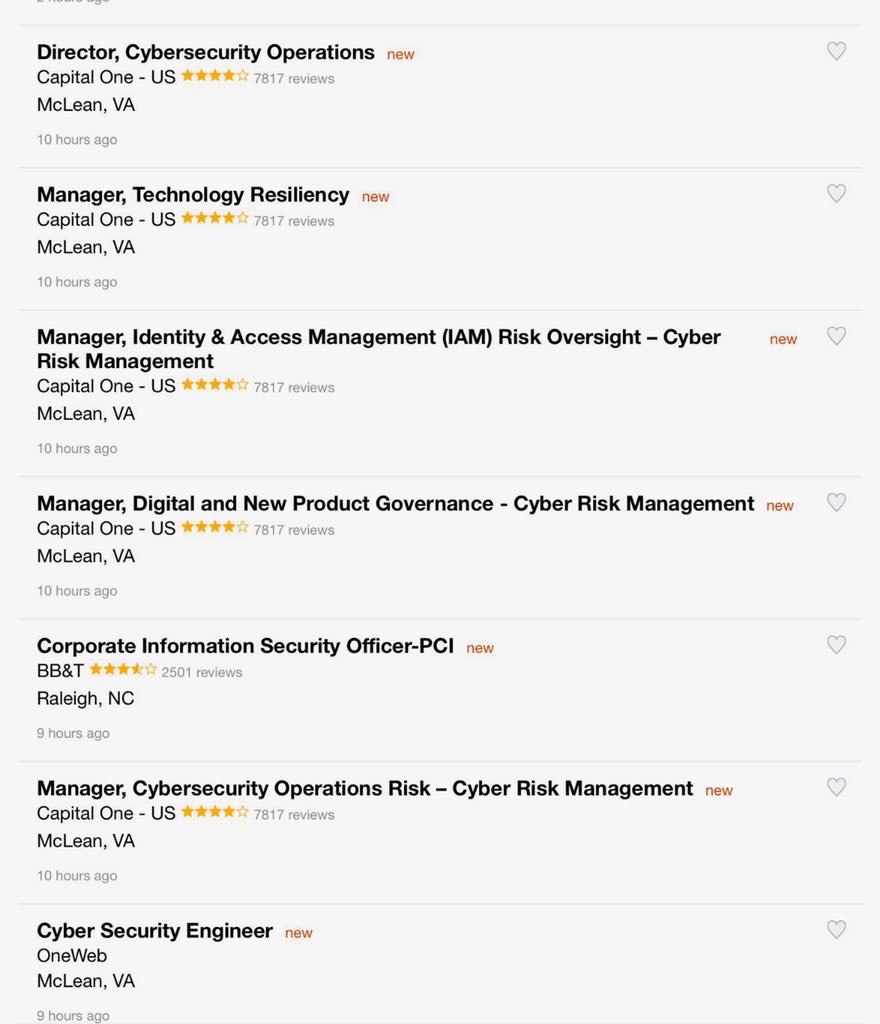The image size is (880, 1024).
Task: Select the new badge beside Corporate Information Security Officer-PCI
Action: 480,648
